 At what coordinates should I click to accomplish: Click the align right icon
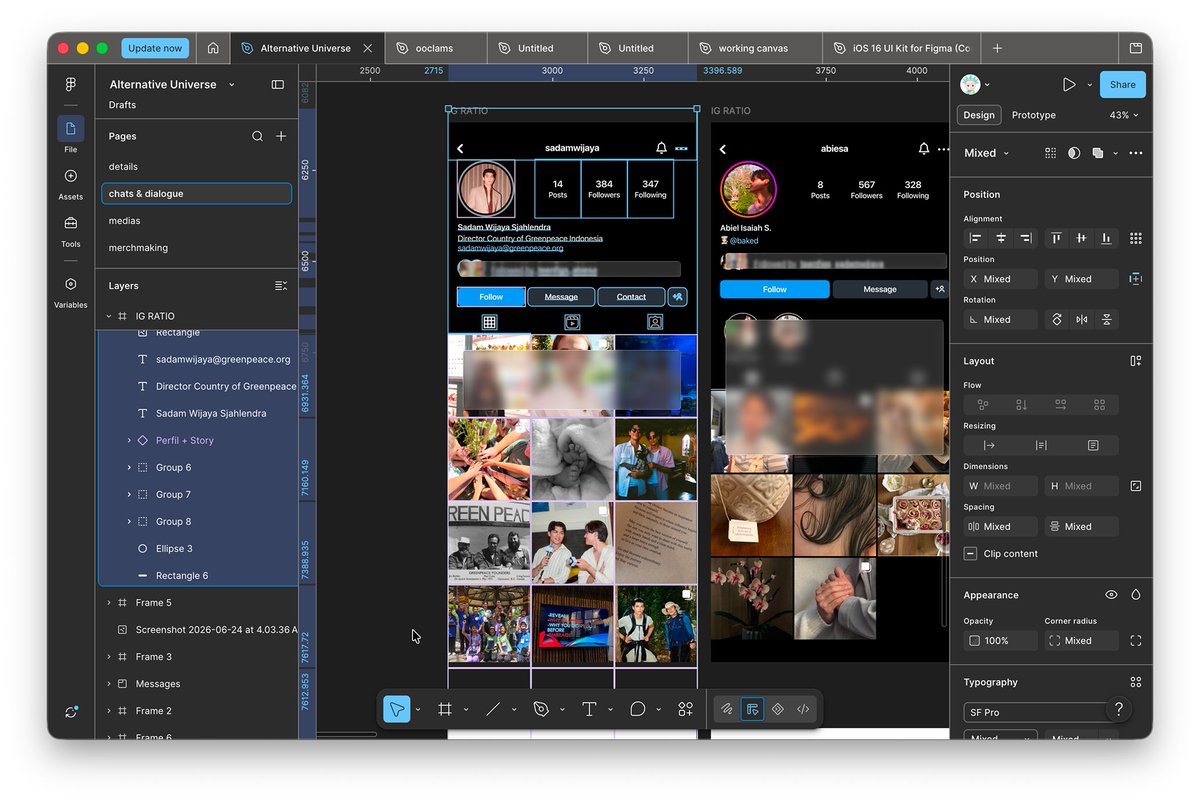click(x=1025, y=238)
